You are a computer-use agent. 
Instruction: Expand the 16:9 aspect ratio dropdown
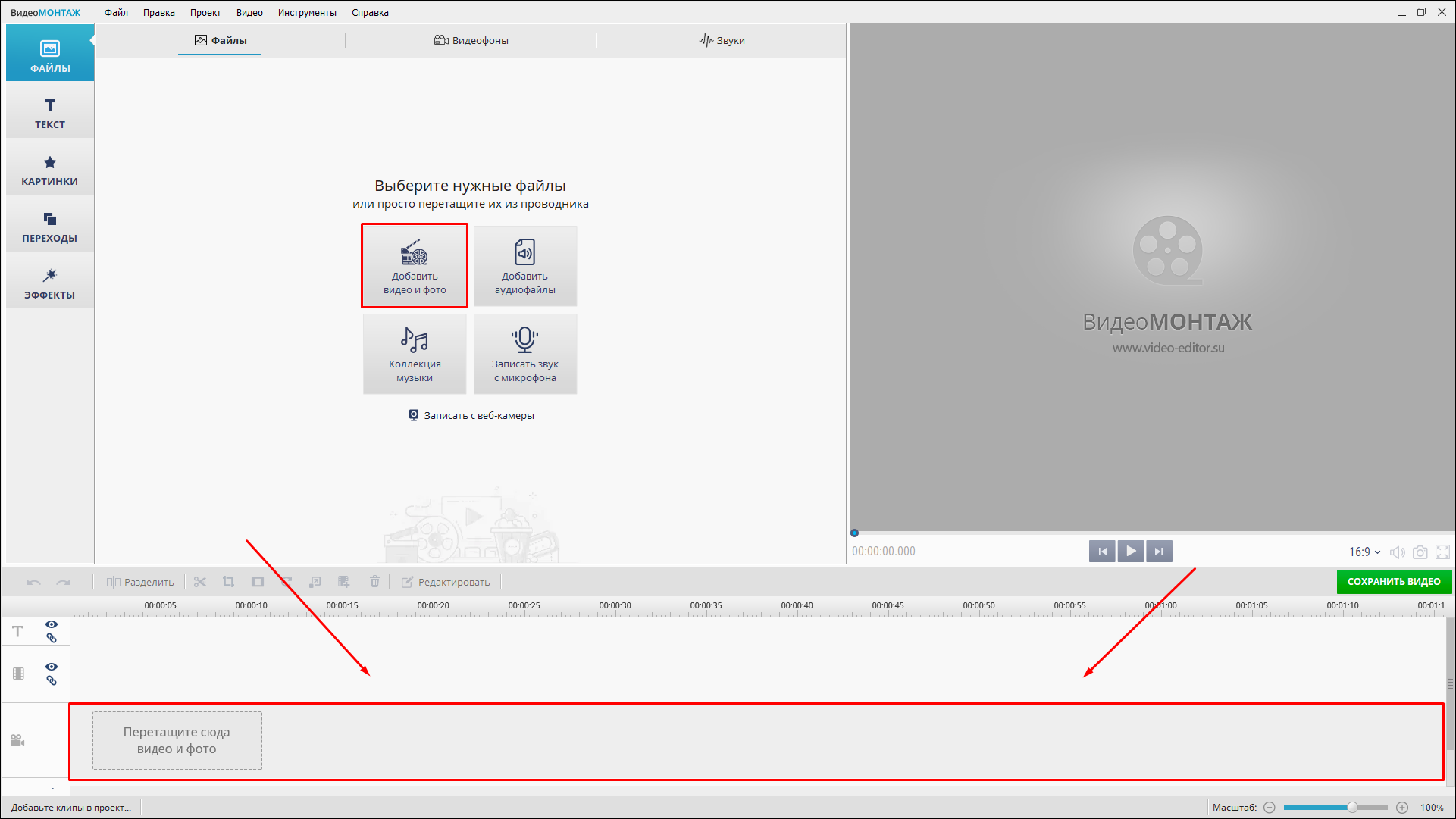pos(1364,552)
